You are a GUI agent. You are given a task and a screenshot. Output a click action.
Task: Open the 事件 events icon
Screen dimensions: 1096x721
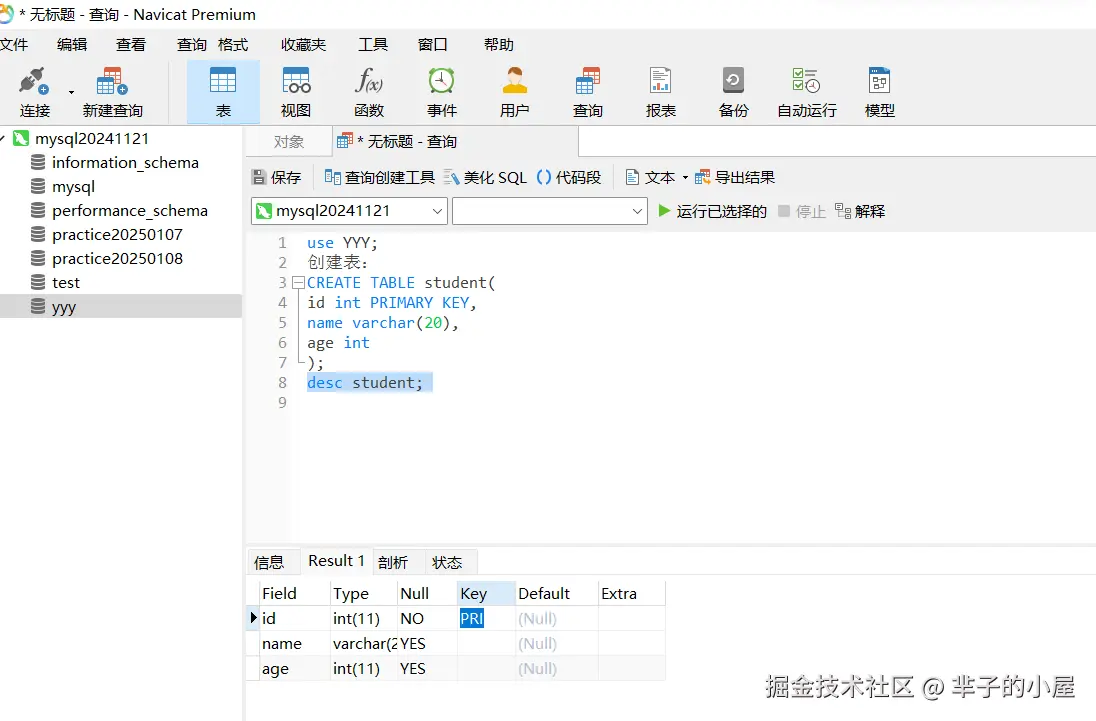tap(442, 92)
